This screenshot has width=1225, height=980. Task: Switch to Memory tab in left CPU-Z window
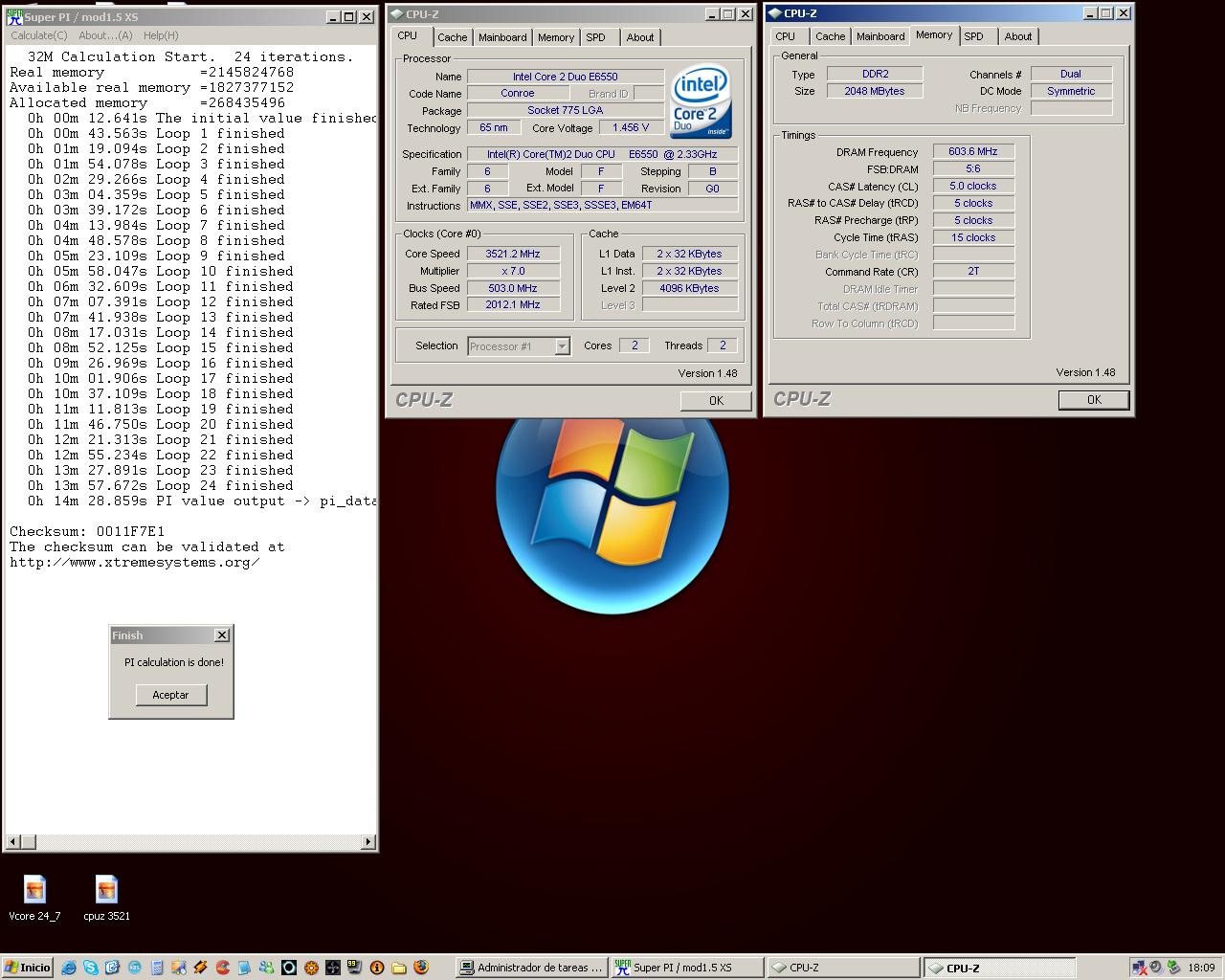tap(556, 37)
